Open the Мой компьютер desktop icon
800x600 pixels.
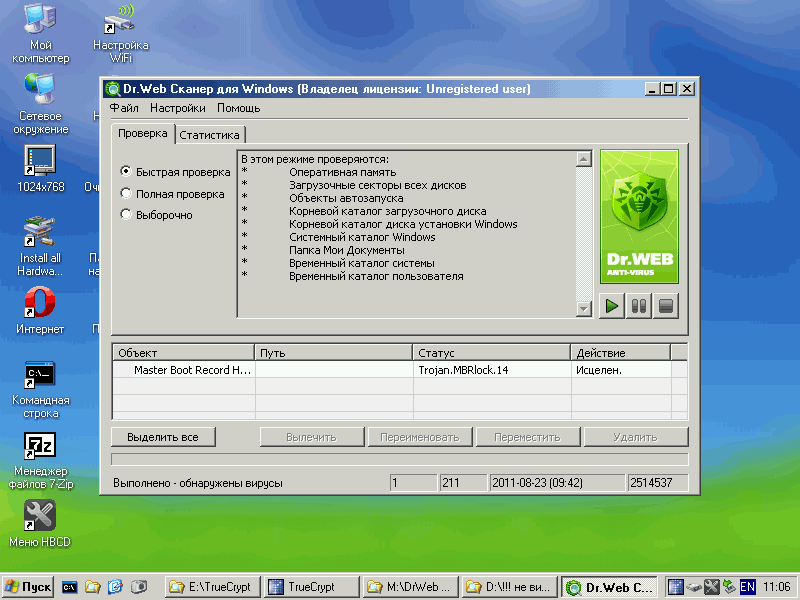tap(40, 33)
